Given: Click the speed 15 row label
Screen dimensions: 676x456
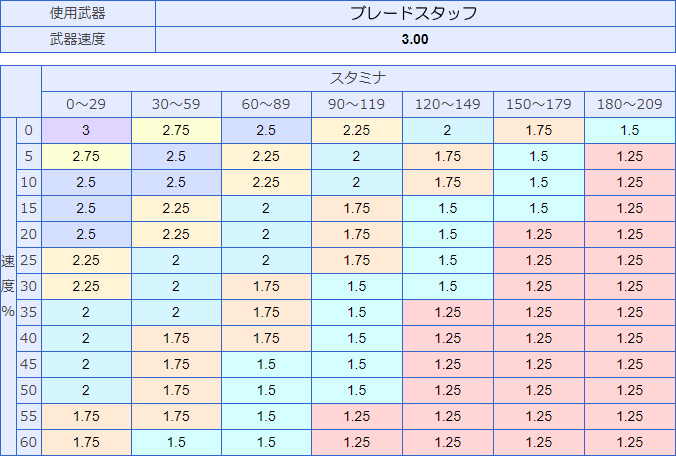Looking at the screenshot, I should [x=29, y=208].
